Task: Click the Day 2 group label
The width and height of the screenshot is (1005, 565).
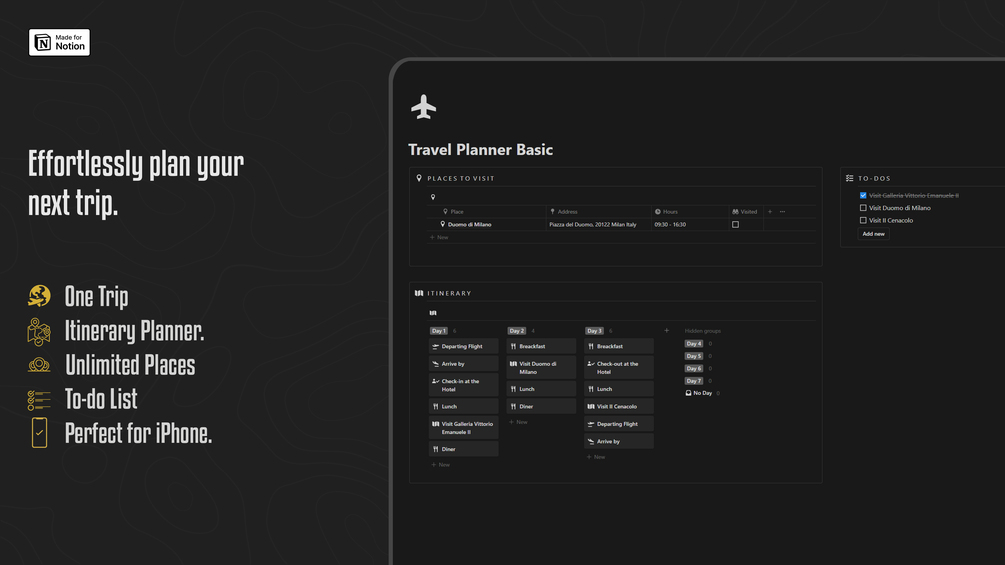Action: 517,331
